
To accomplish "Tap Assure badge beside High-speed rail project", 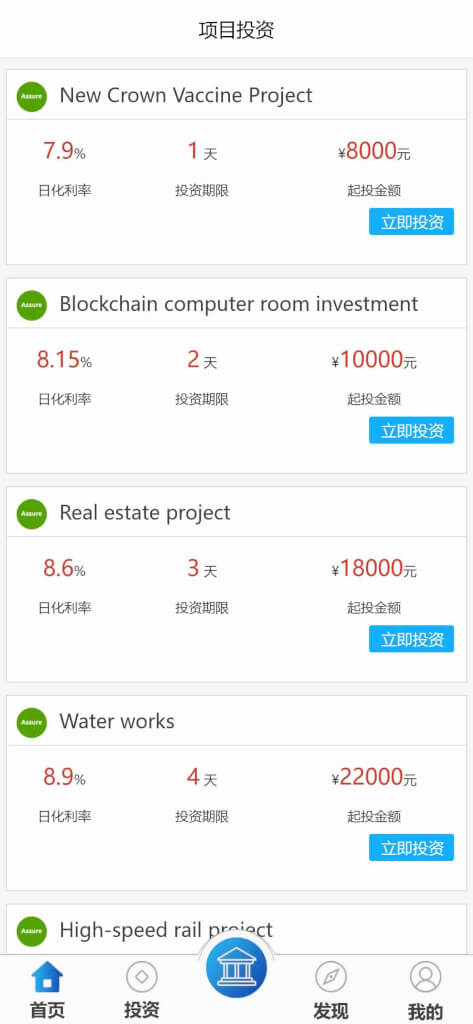I will 32,931.
